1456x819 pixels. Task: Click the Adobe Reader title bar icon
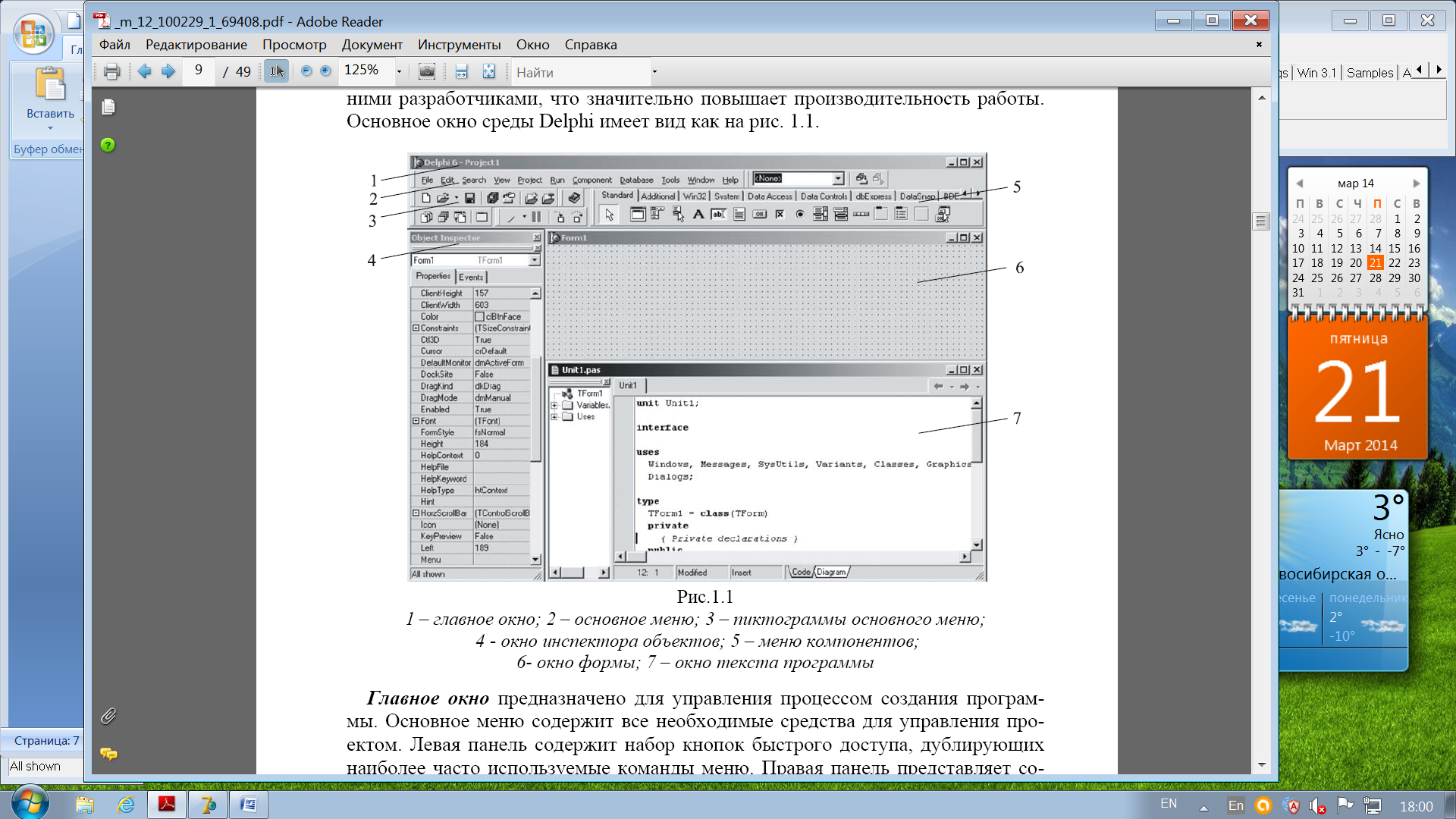(x=102, y=20)
